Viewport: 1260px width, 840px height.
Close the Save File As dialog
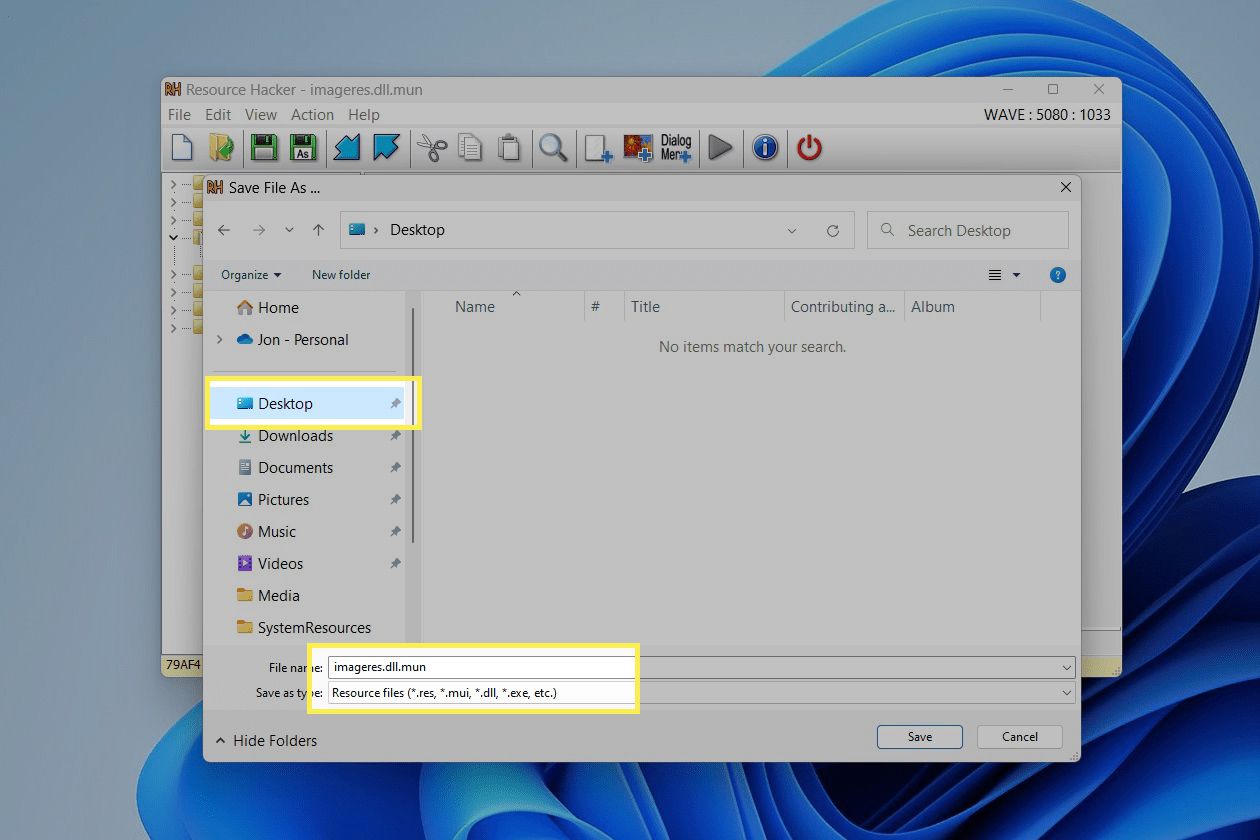1066,187
